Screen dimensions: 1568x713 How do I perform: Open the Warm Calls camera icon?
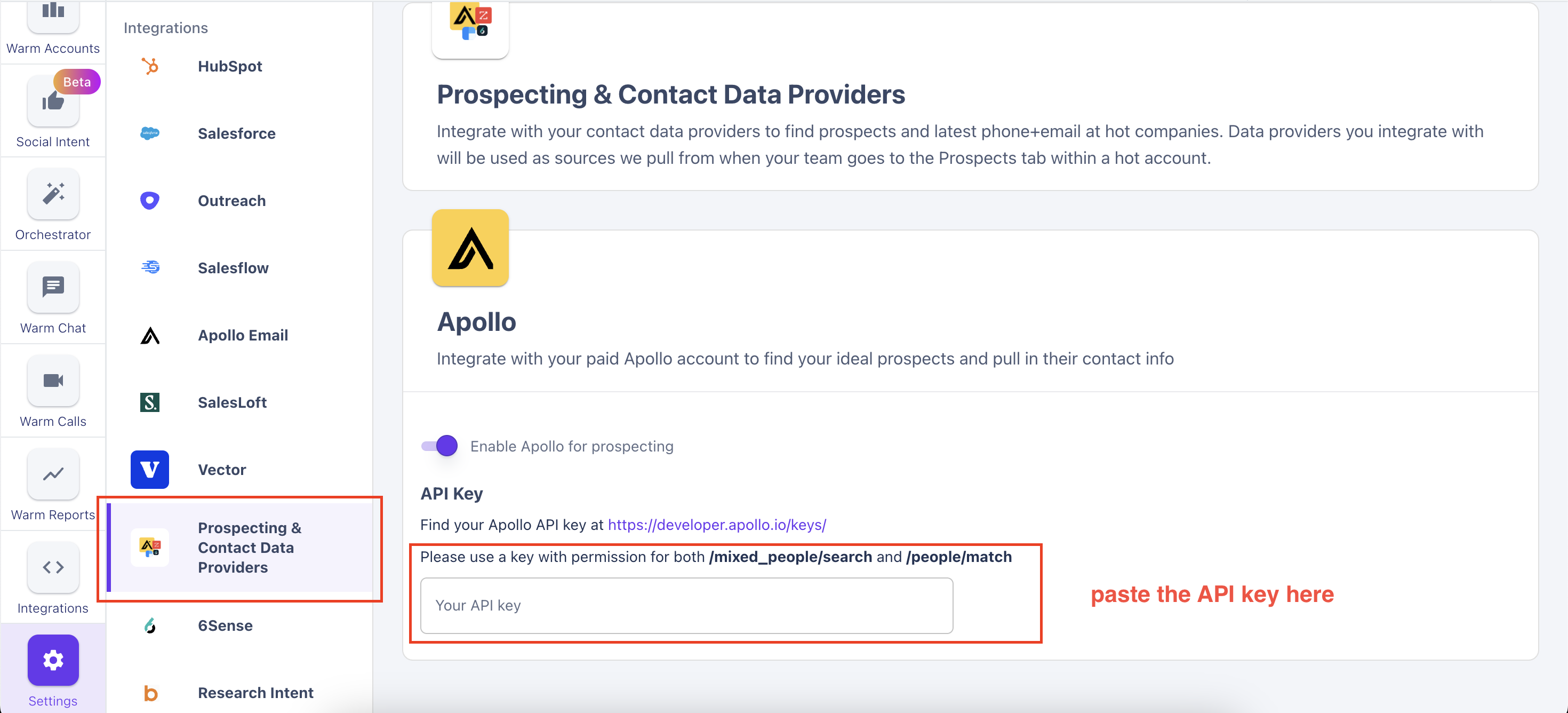click(53, 381)
